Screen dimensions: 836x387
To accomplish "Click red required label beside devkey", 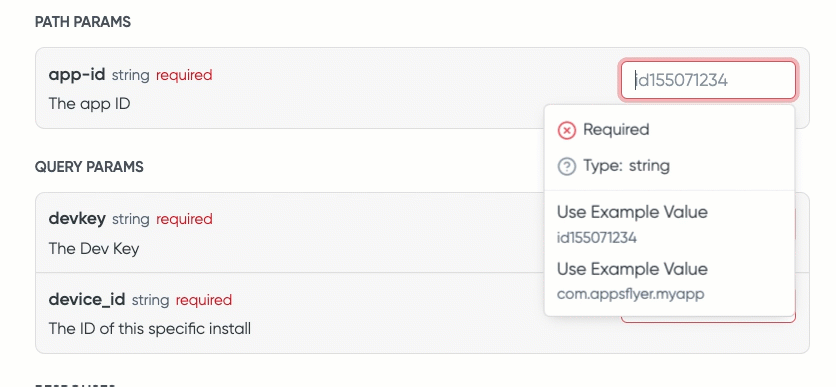I will point(184,219).
